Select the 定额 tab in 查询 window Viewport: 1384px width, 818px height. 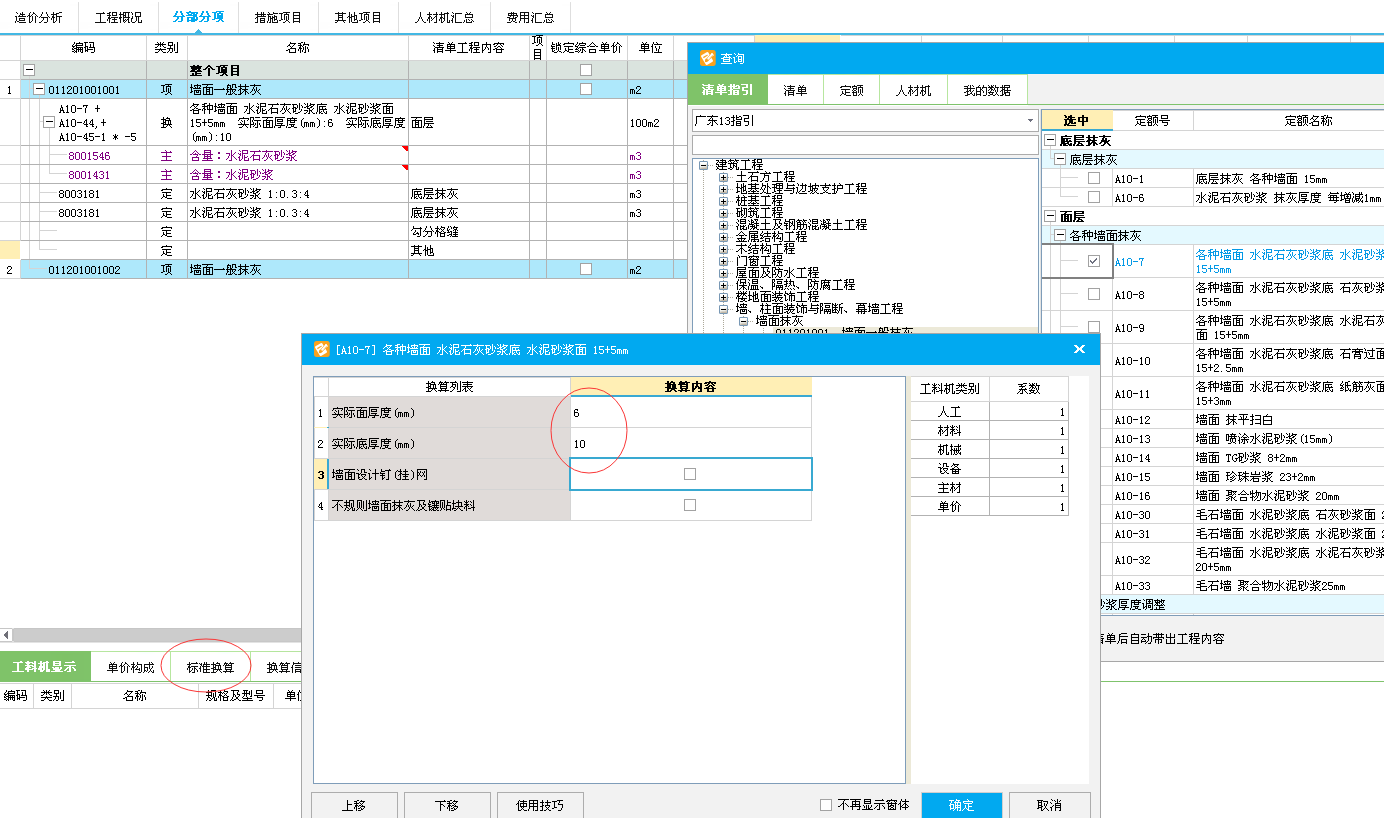[x=851, y=90]
